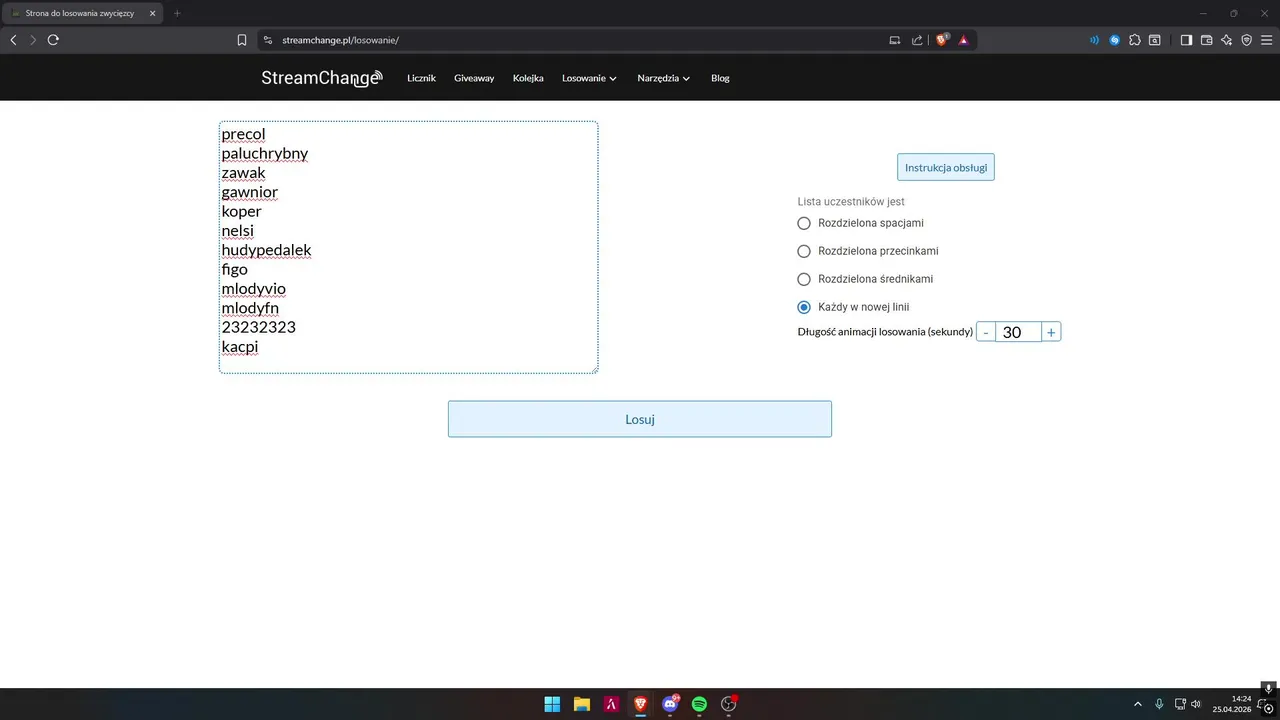This screenshot has height=720, width=1280.
Task: Click the bookmark icon in address bar
Action: (242, 40)
